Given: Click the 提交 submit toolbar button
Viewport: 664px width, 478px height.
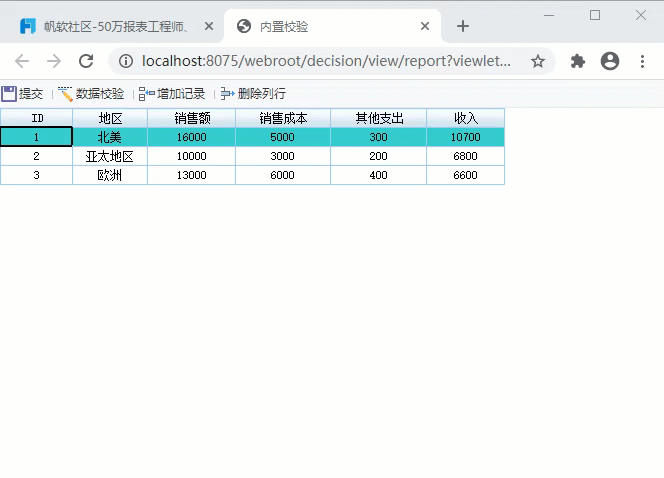Looking at the screenshot, I should [22, 94].
